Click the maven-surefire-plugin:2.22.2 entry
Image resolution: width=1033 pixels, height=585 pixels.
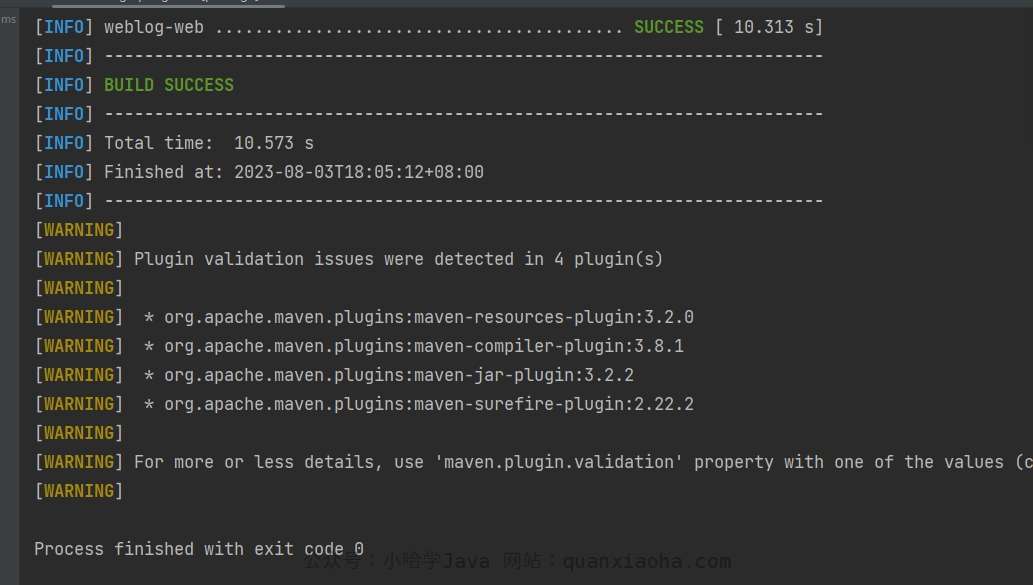coord(429,404)
